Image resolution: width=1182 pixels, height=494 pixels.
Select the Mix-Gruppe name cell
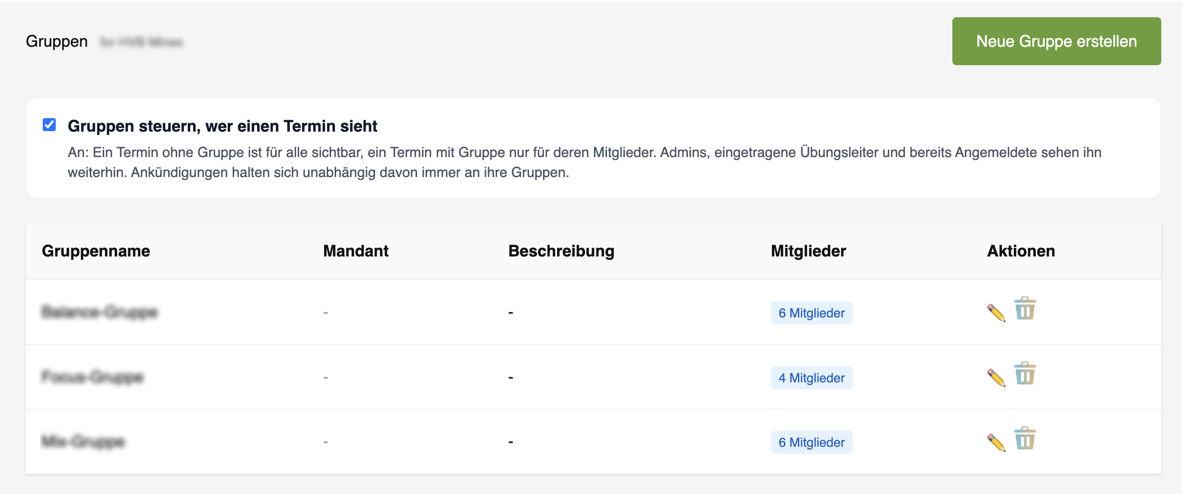[83, 442]
